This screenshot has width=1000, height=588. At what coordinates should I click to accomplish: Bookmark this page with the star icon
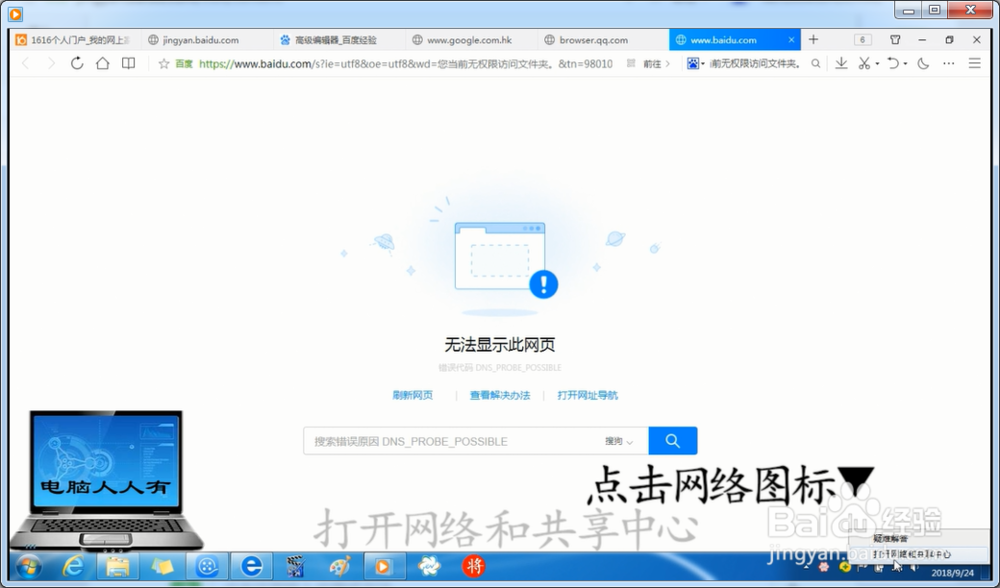click(x=163, y=63)
